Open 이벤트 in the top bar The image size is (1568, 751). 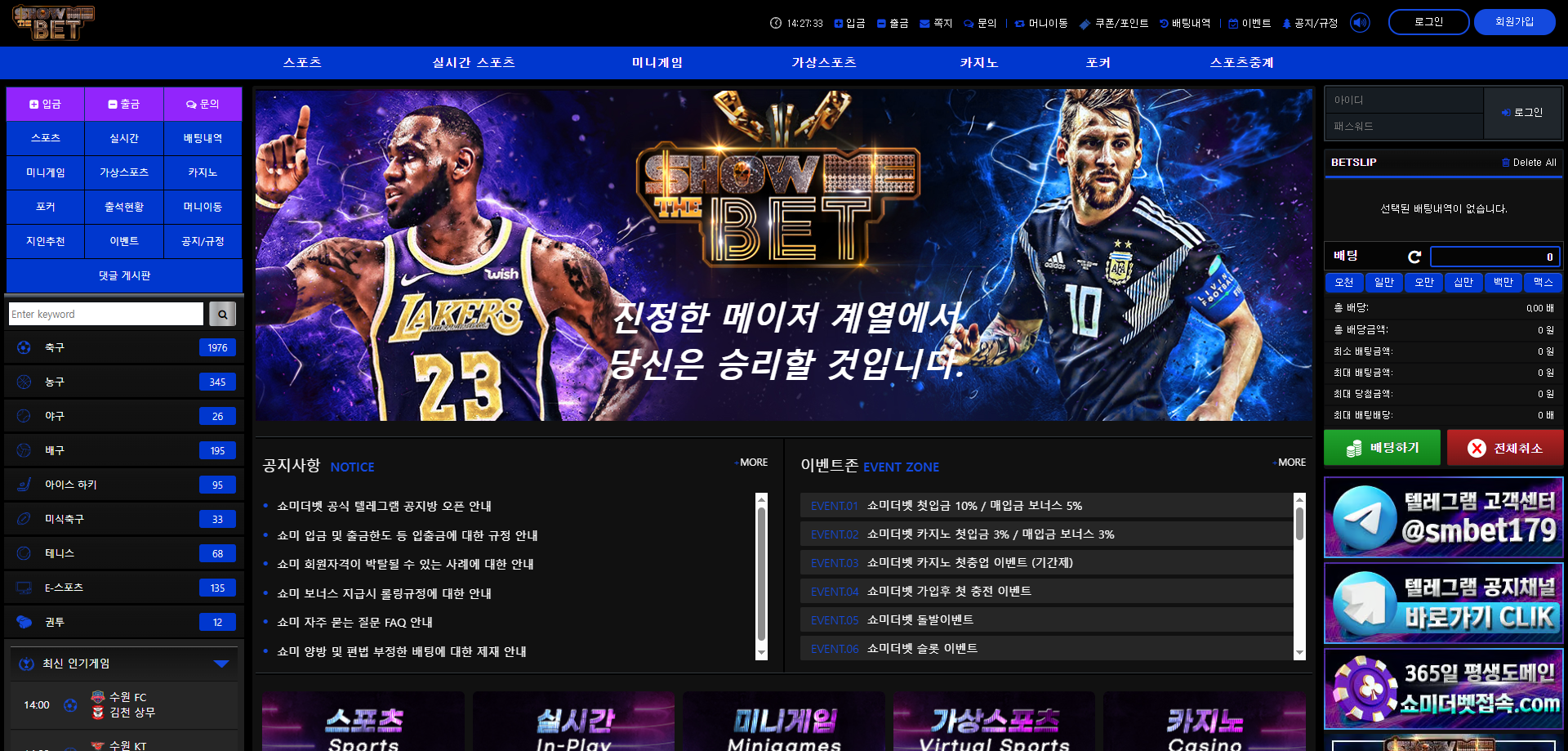tap(1249, 23)
